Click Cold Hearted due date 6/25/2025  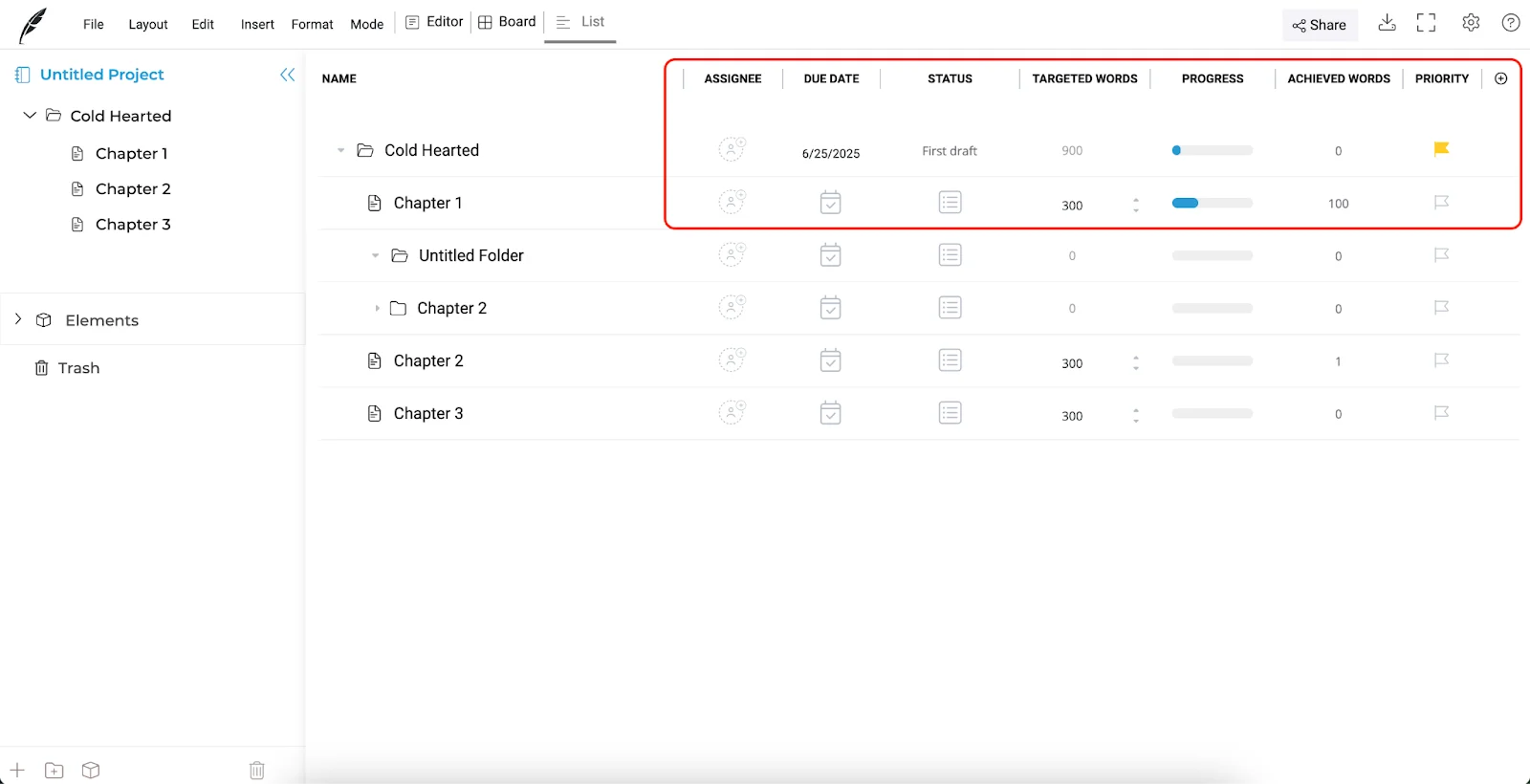(x=831, y=154)
